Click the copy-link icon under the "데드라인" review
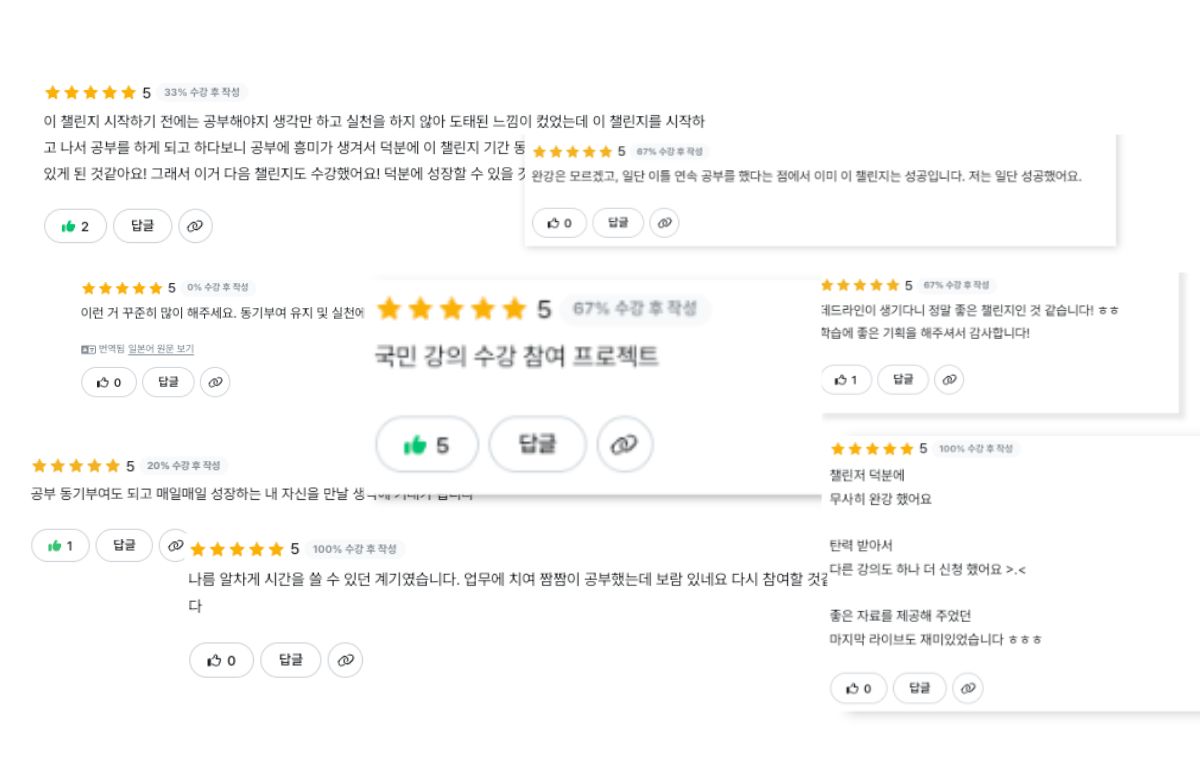Viewport: 1200px width, 781px height. click(x=948, y=379)
